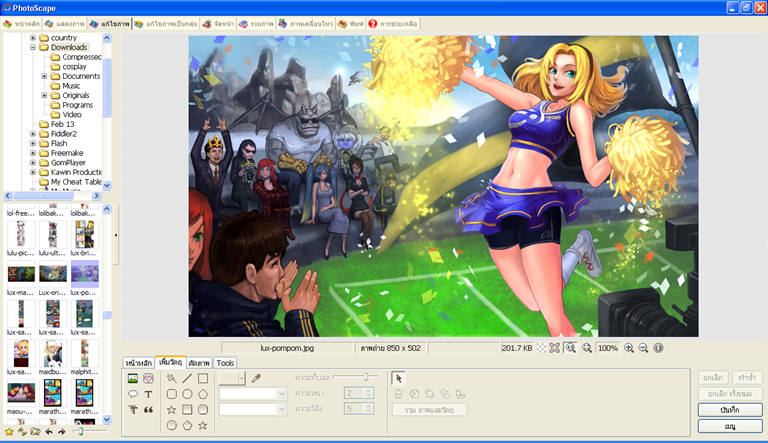Select the insert photo object icon

(133, 378)
